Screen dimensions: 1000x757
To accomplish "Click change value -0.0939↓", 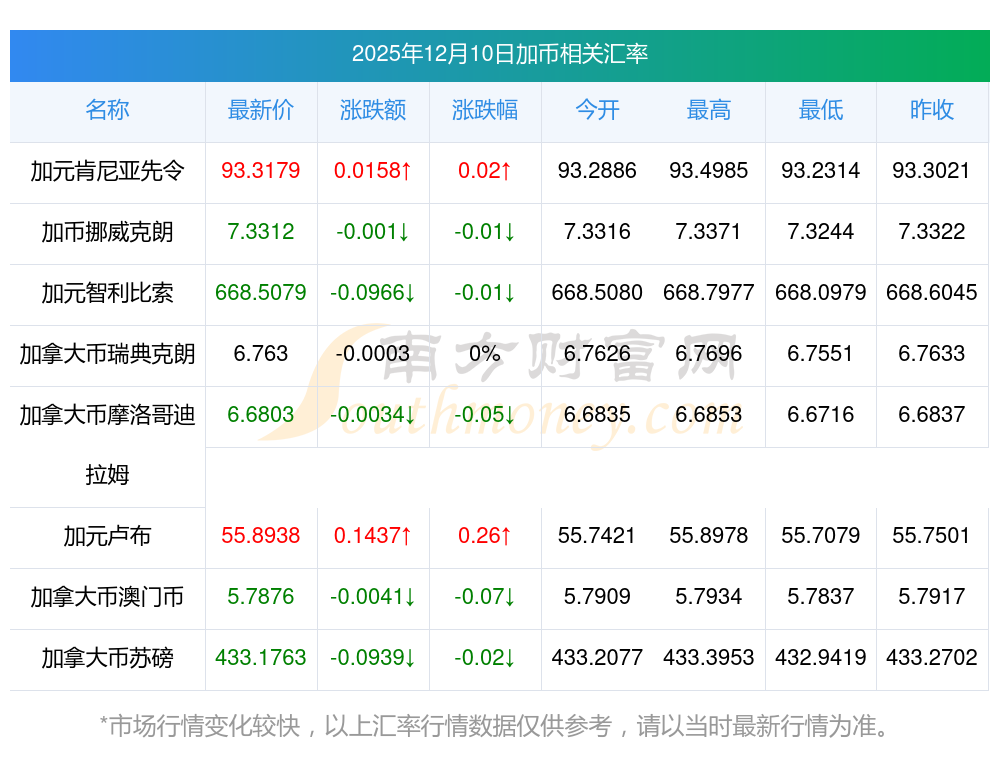I will click(373, 658).
